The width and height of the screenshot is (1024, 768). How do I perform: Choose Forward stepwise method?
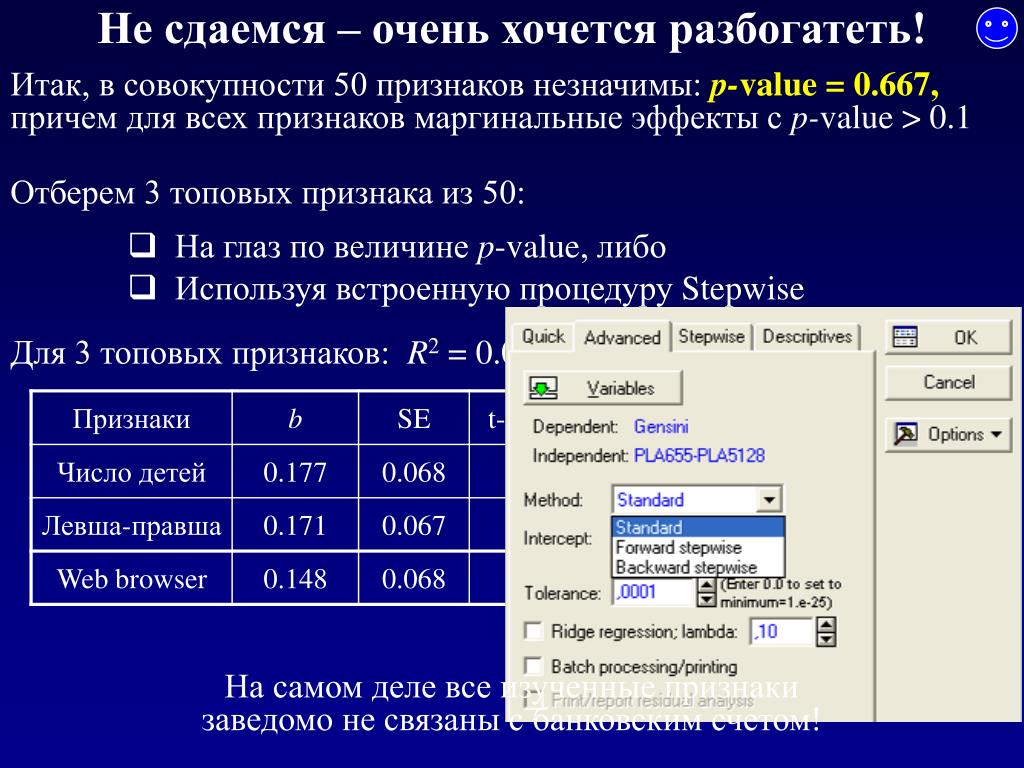click(698, 547)
